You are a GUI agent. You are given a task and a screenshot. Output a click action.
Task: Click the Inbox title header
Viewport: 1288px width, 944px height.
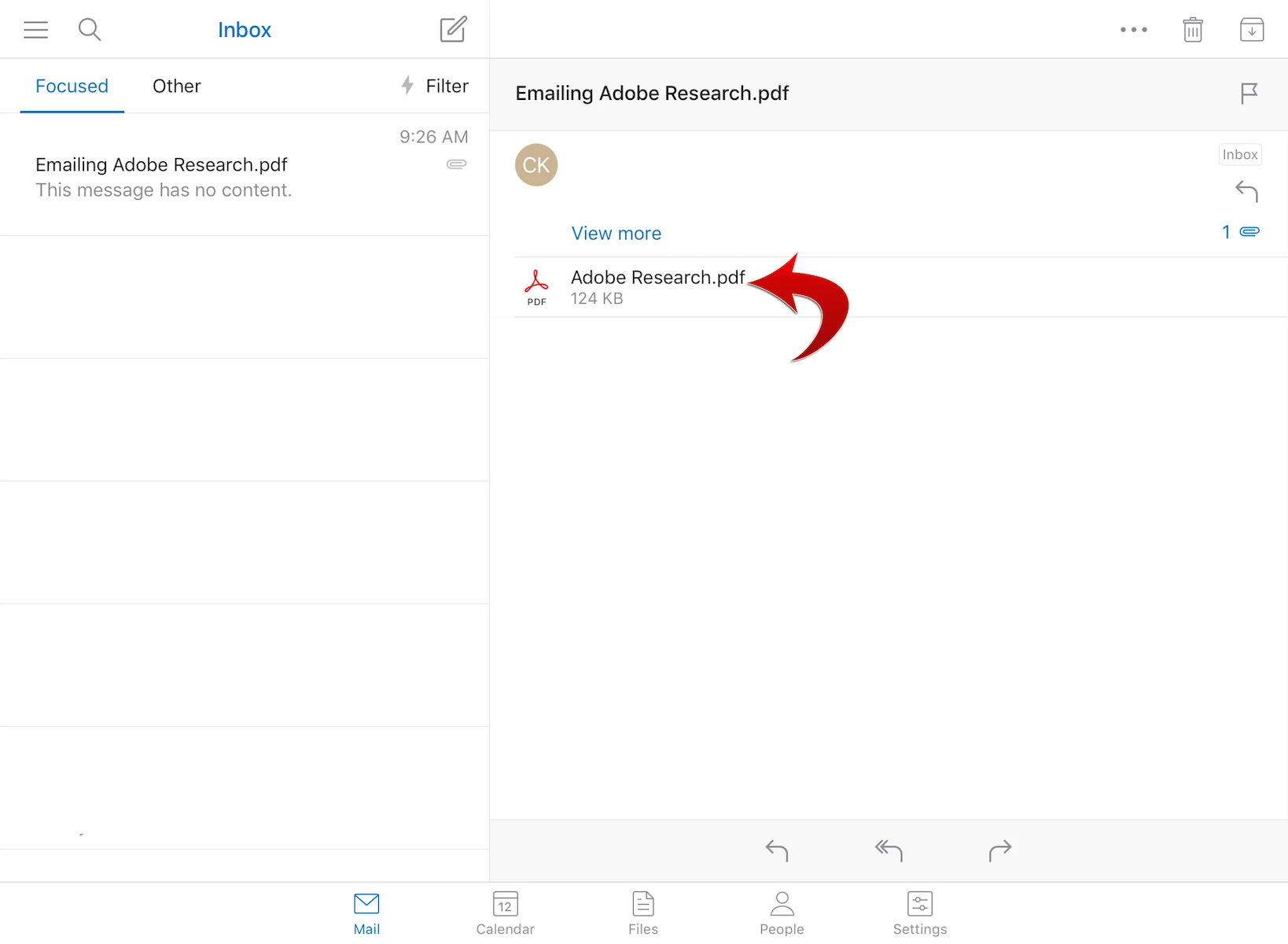(245, 30)
